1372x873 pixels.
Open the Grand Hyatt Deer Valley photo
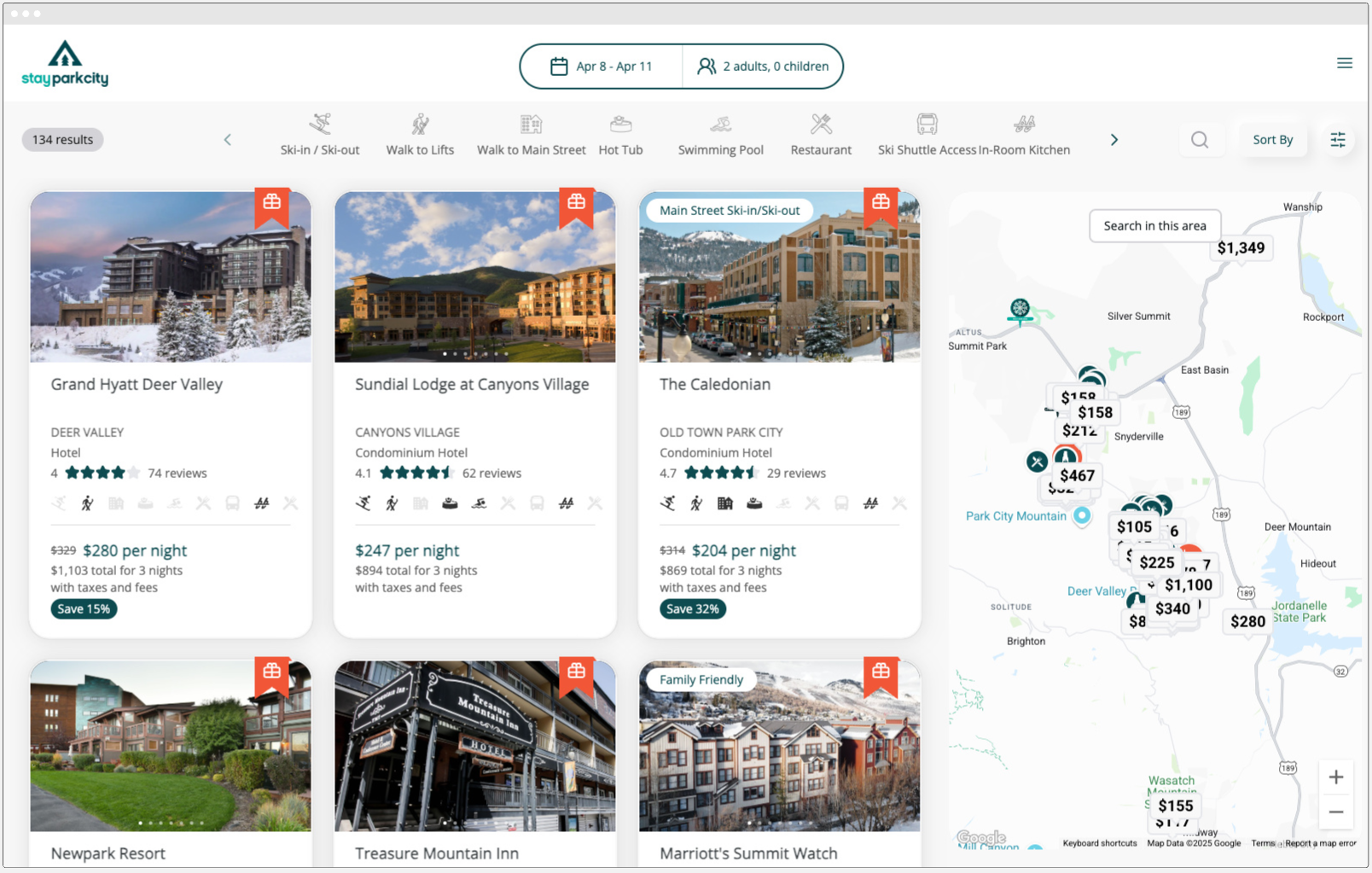pyautogui.click(x=171, y=277)
